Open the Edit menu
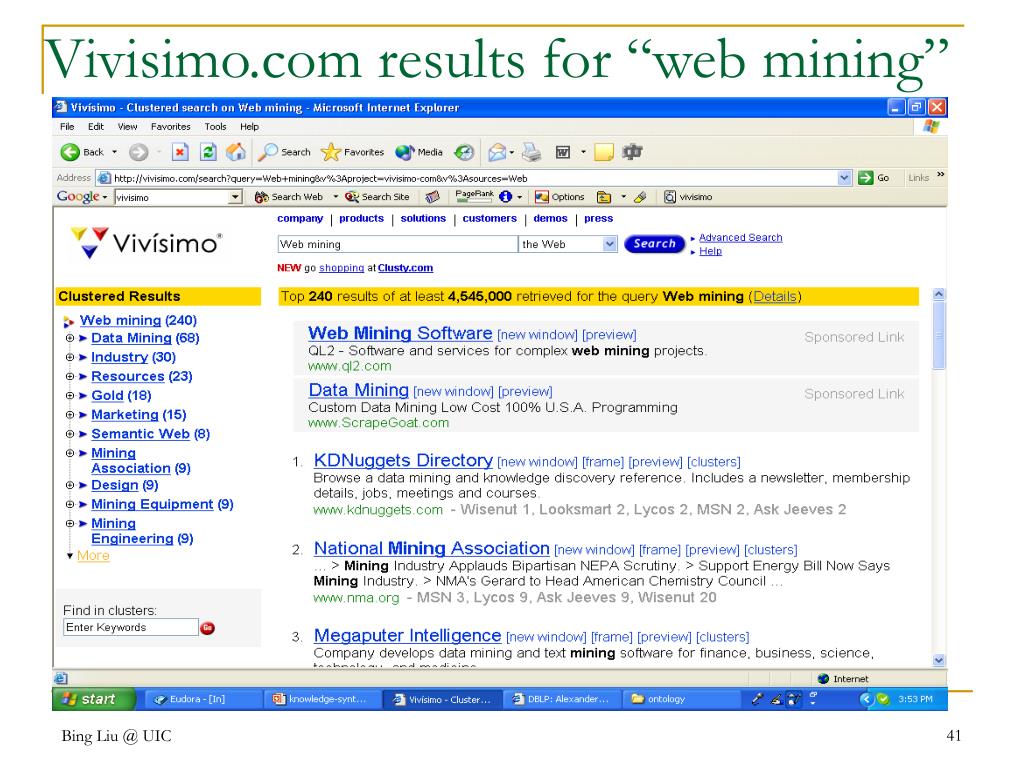 (96, 127)
